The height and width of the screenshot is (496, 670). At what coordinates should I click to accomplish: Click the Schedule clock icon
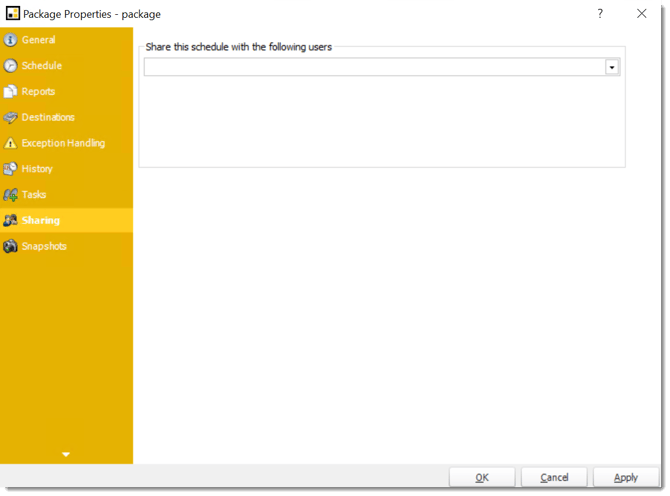[10, 65]
